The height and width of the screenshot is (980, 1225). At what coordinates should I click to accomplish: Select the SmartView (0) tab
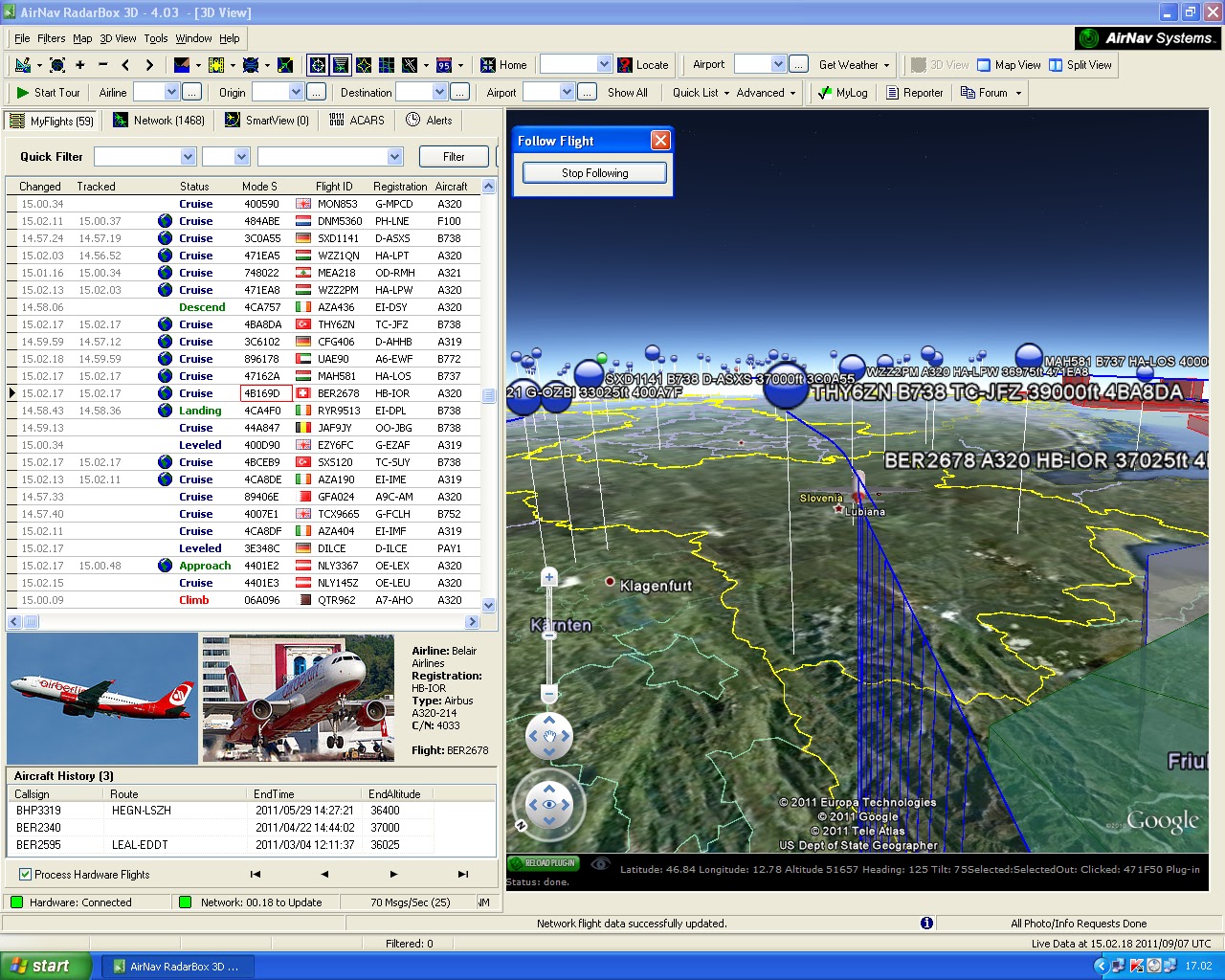267,121
